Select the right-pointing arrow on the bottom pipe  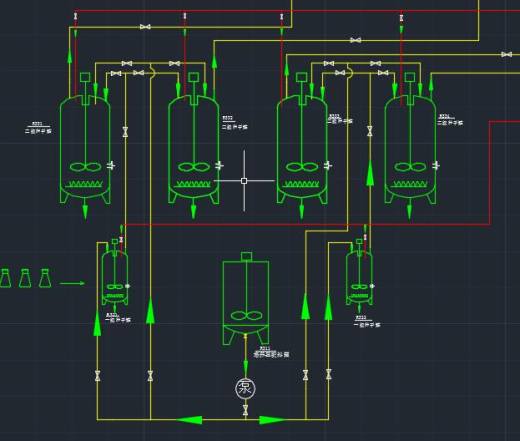coord(272,420)
